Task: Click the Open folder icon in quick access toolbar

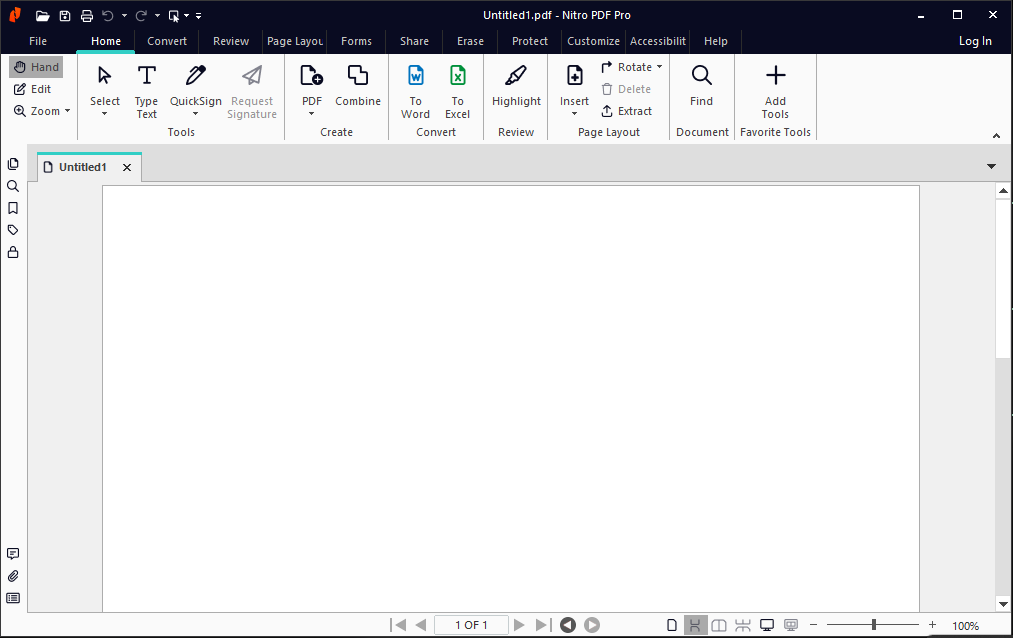Action: [43, 15]
